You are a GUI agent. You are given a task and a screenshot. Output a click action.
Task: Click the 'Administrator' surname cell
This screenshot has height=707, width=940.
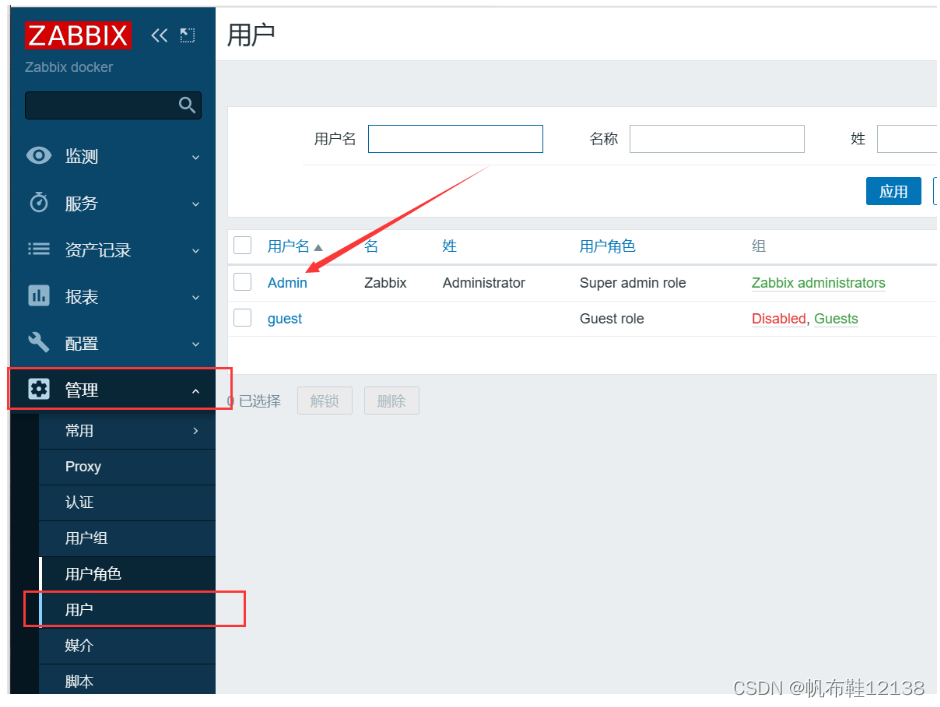pos(484,282)
